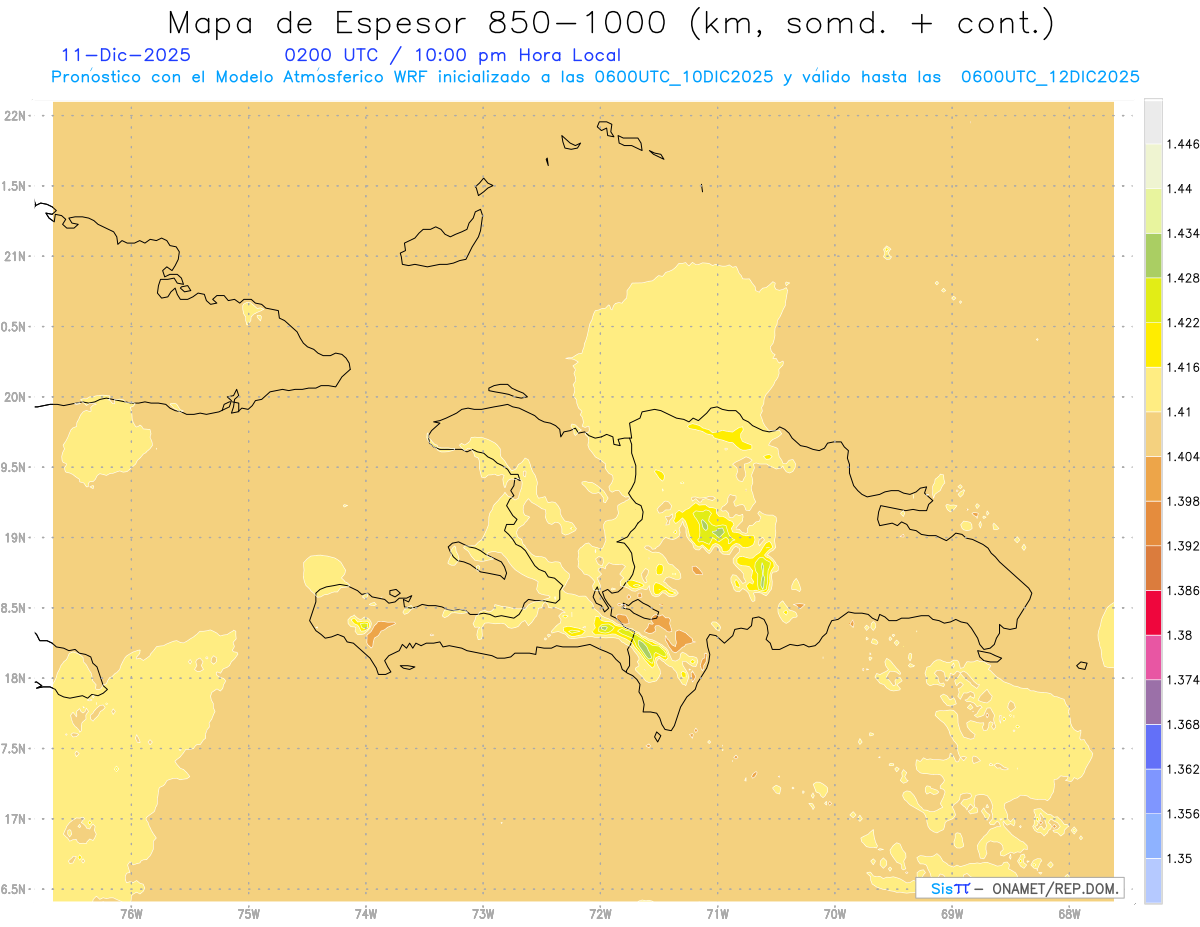Select the '73W' longitude label
Viewport: 1200px width, 927px height.
click(483, 914)
